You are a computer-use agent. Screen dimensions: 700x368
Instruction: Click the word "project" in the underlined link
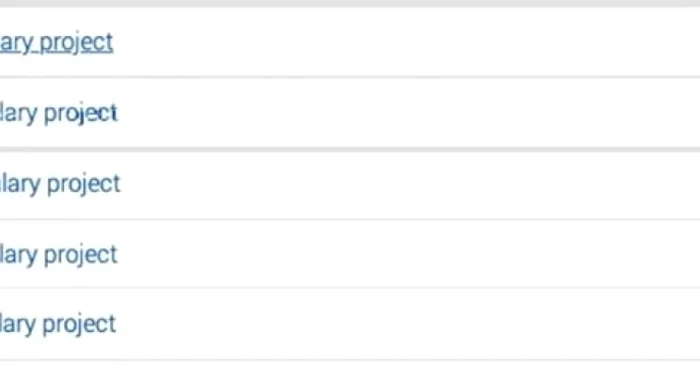[x=76, y=43]
